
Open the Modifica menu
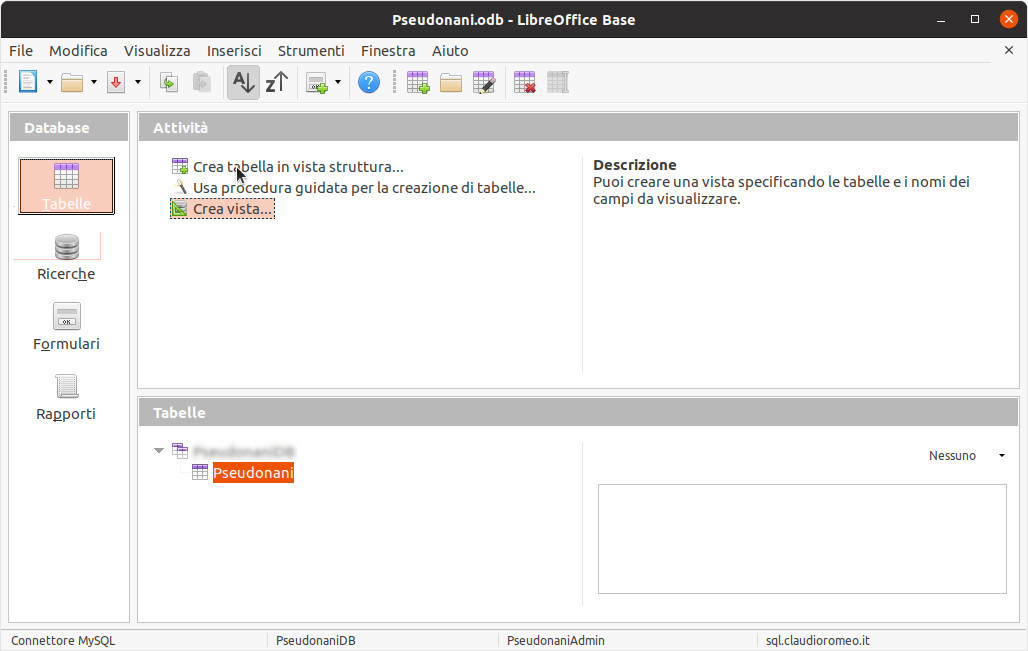pos(78,51)
